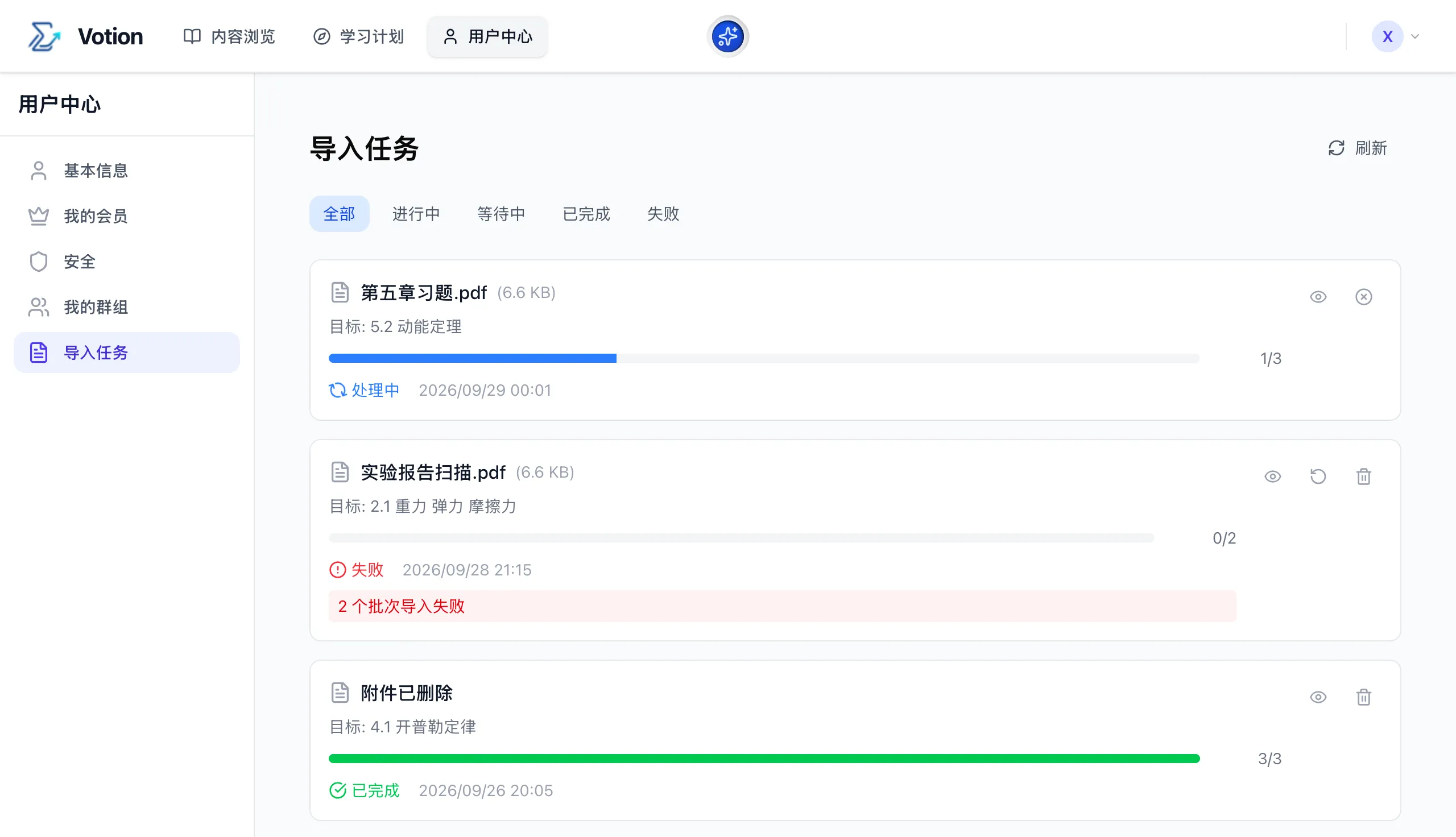Click file icon beside 第五章习题.pdf
Image resolution: width=1456 pixels, height=837 pixels.
340,293
